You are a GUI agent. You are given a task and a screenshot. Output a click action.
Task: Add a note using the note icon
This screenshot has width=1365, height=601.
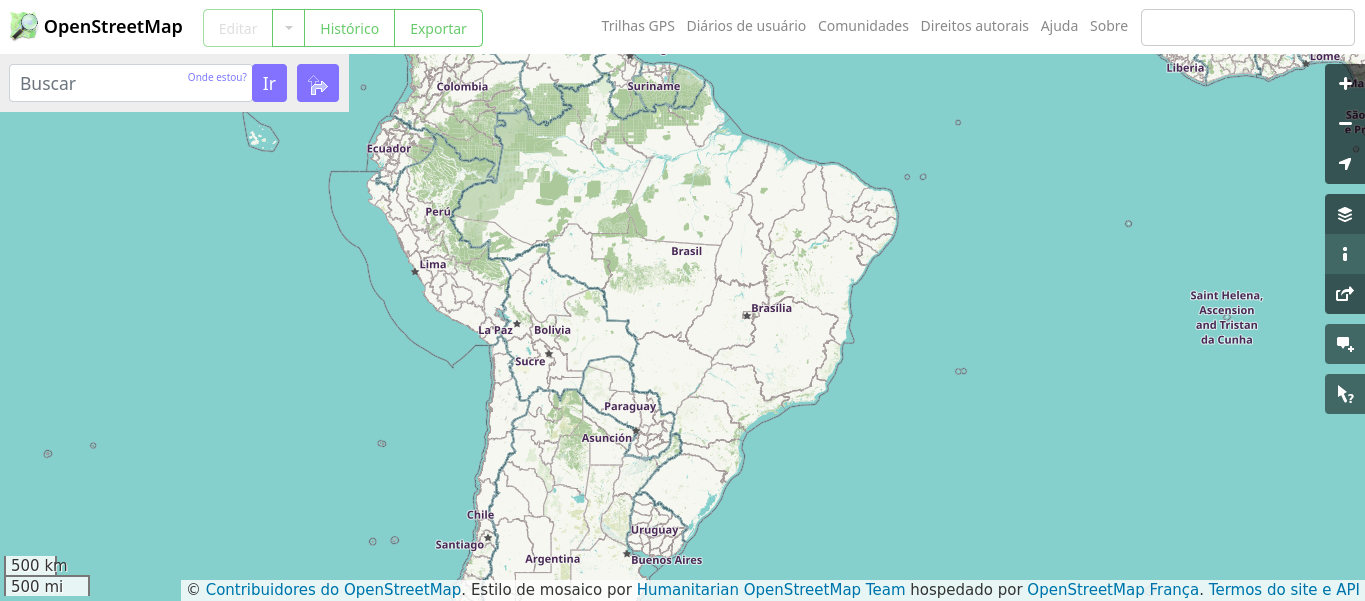[1345, 343]
